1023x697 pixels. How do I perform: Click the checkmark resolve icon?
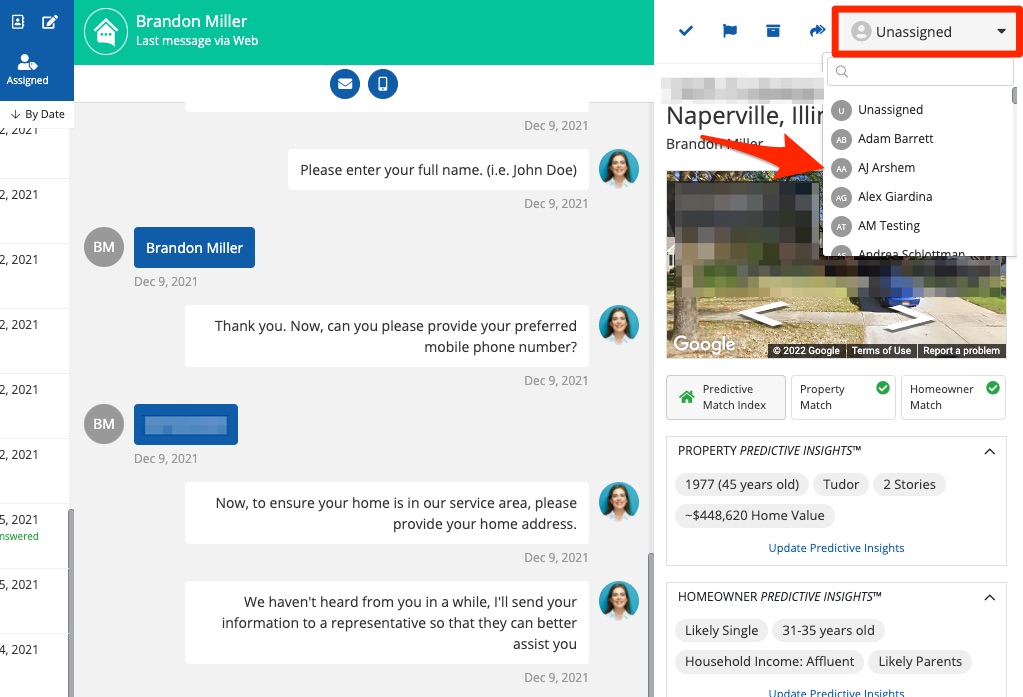[686, 31]
